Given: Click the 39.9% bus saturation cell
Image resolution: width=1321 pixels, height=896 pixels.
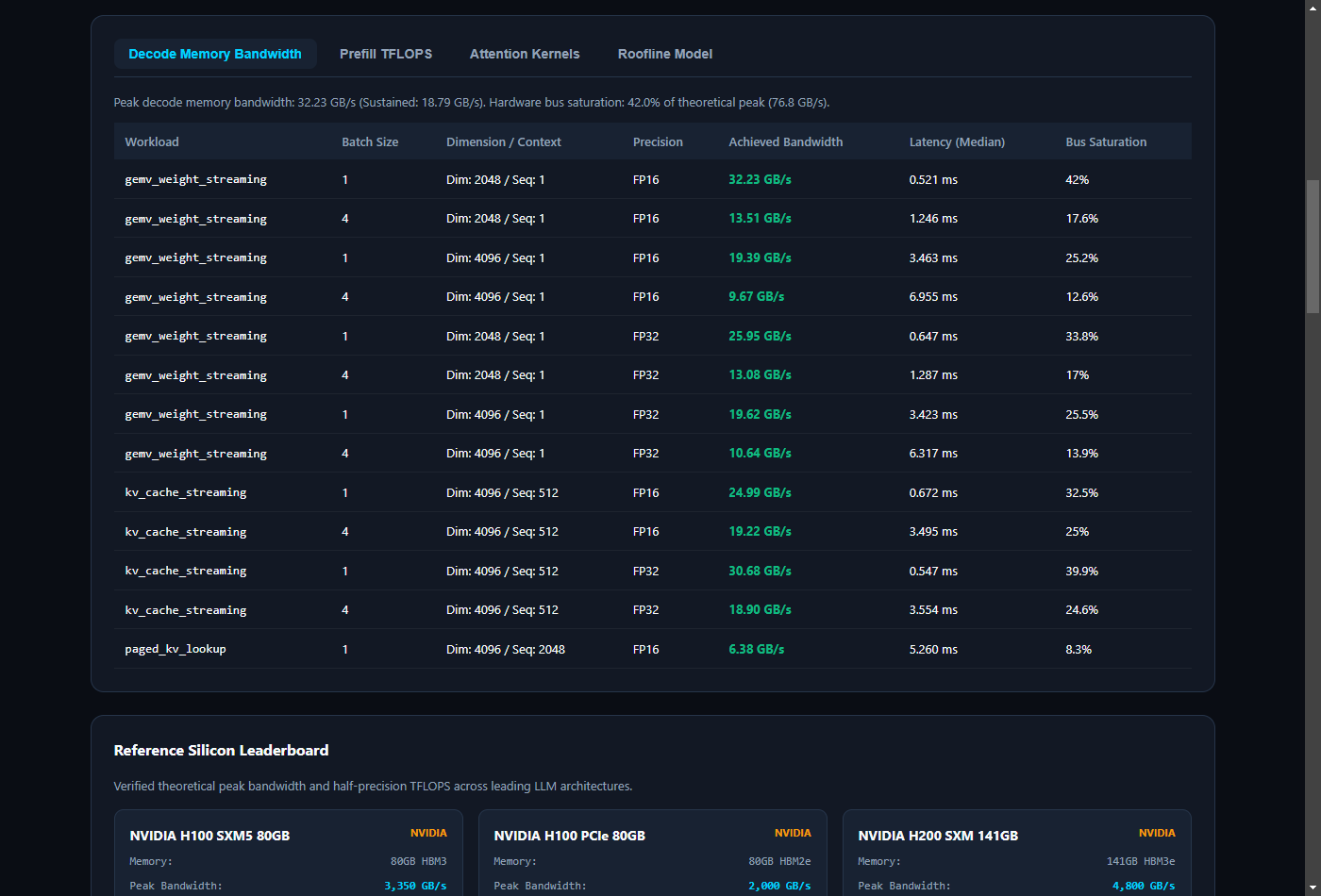Looking at the screenshot, I should pyautogui.click(x=1081, y=571).
